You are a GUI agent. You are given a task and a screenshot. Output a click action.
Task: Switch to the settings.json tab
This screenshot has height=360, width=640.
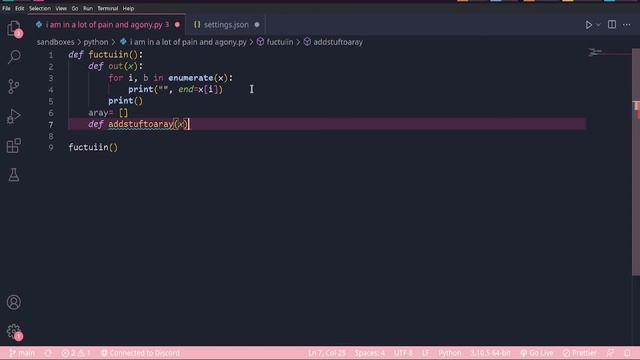226,25
